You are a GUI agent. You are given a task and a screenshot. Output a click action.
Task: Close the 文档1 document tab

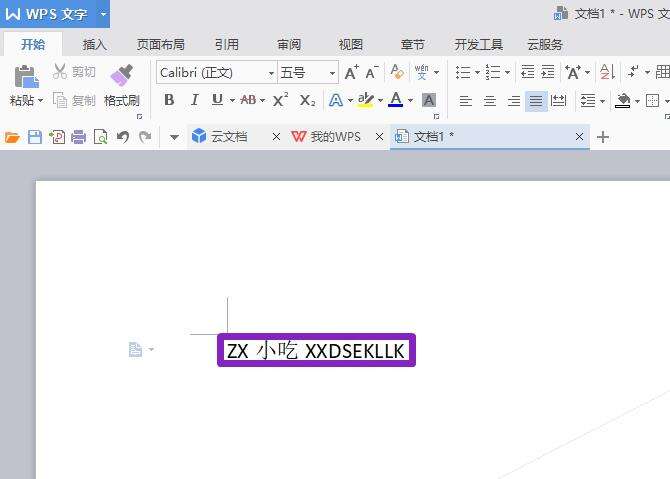[x=579, y=137]
